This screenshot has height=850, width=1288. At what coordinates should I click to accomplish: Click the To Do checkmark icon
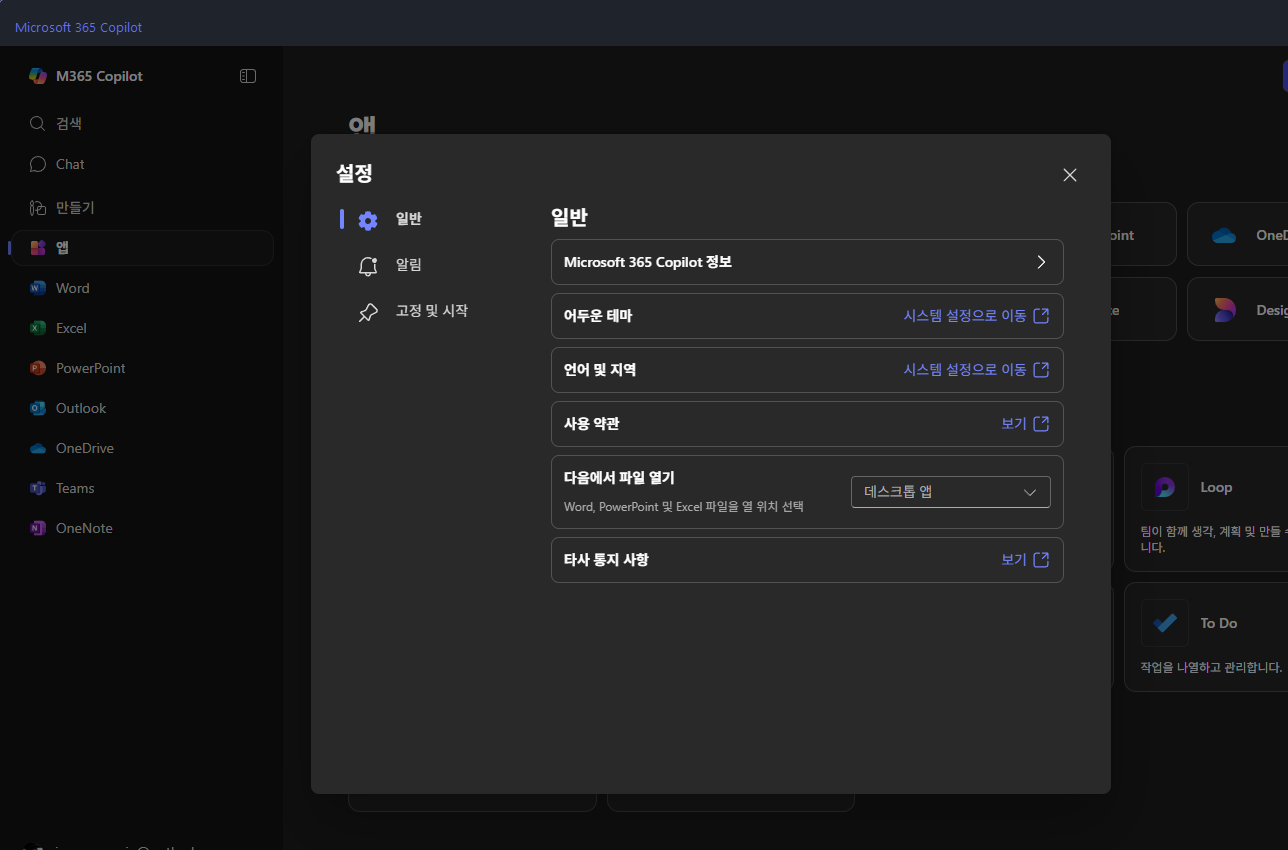1165,623
